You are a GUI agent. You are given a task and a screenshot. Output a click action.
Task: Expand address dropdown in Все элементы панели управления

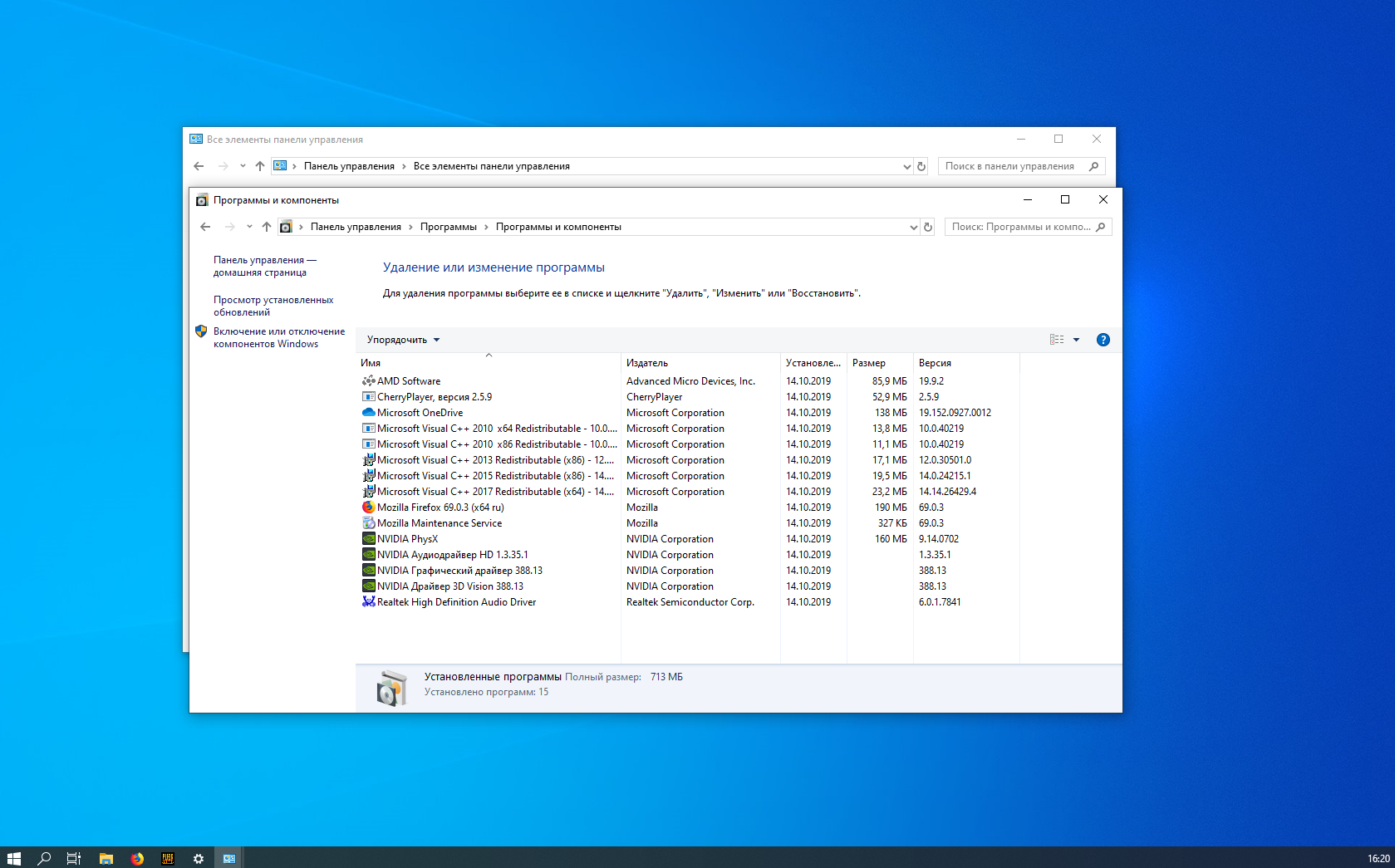tap(906, 166)
